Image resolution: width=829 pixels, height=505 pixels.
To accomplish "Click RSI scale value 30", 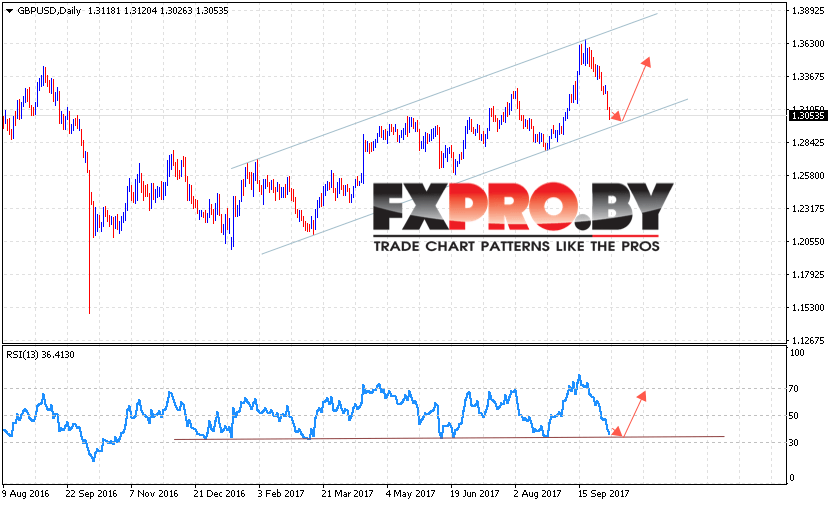I will click(x=793, y=443).
